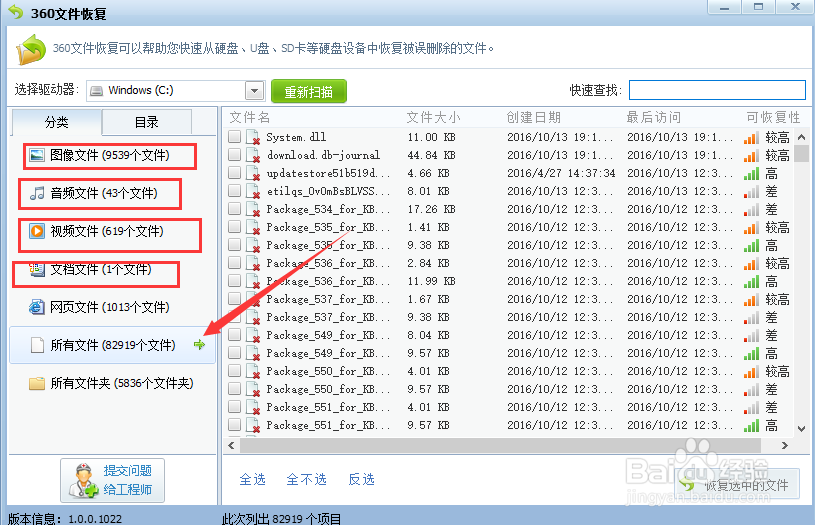815x525 pixels.
Task: Check the 4.01 KB Package_551 checkbox
Action: pos(234,406)
